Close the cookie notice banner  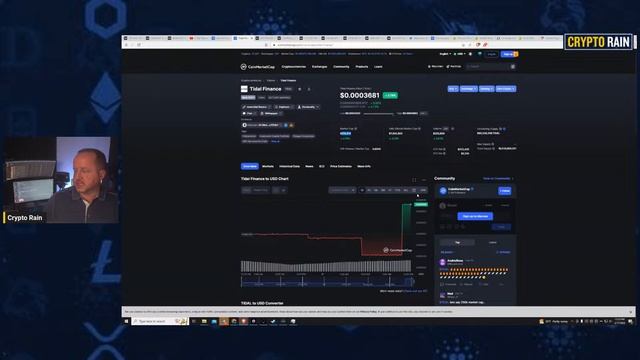(x=631, y=312)
